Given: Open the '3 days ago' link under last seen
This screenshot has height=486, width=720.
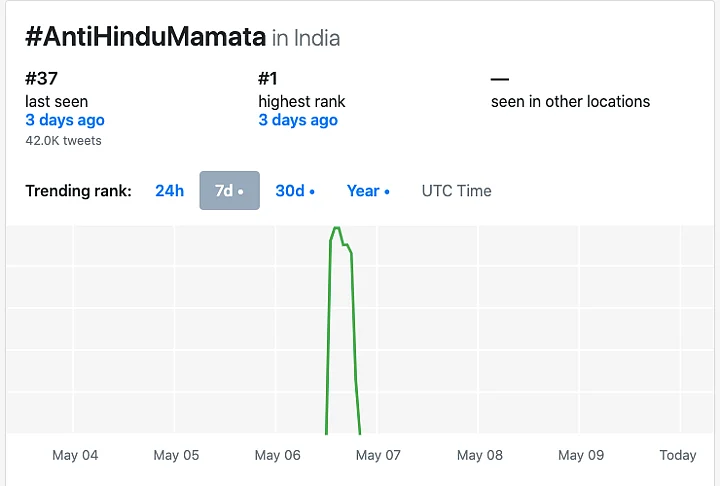Looking at the screenshot, I should coord(65,120).
